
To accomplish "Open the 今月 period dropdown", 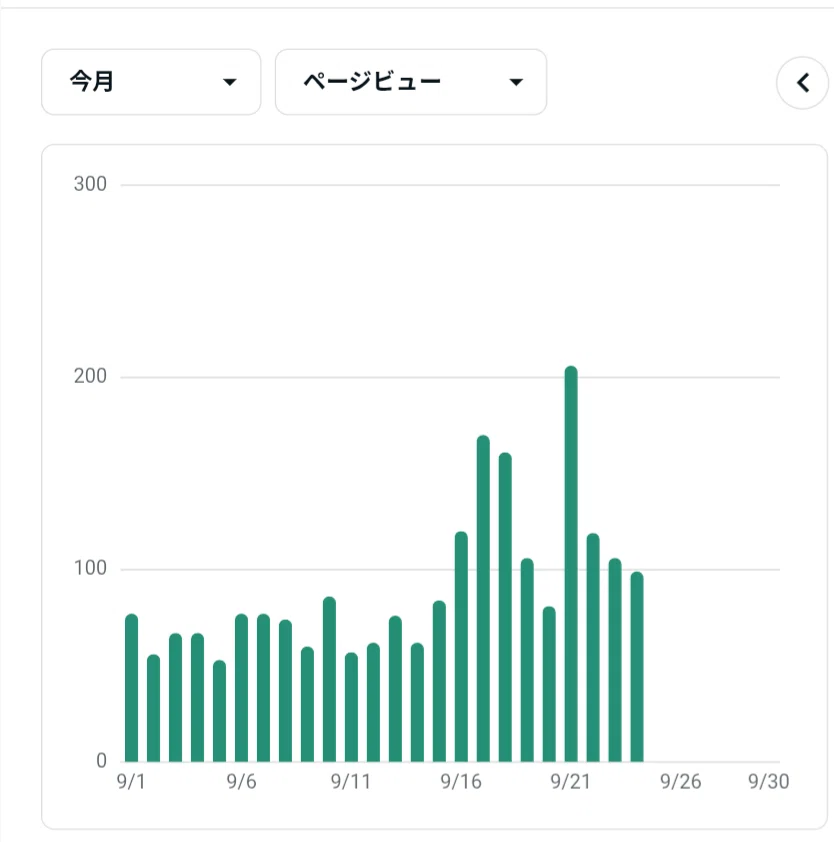I will point(151,82).
